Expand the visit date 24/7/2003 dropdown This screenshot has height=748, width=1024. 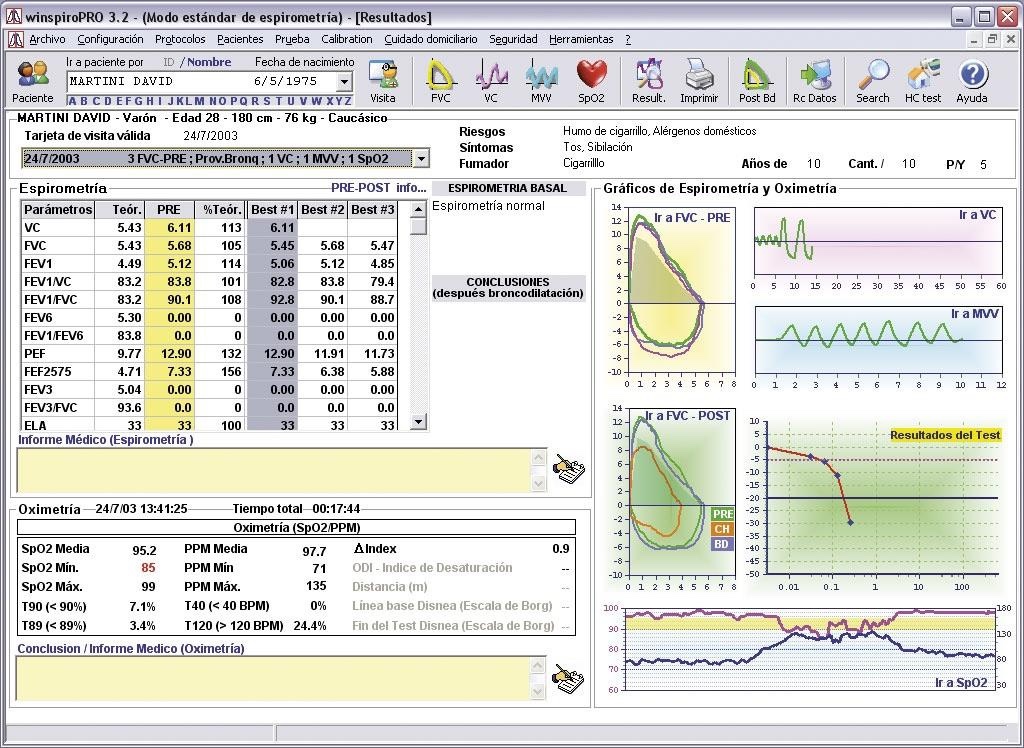[x=421, y=159]
